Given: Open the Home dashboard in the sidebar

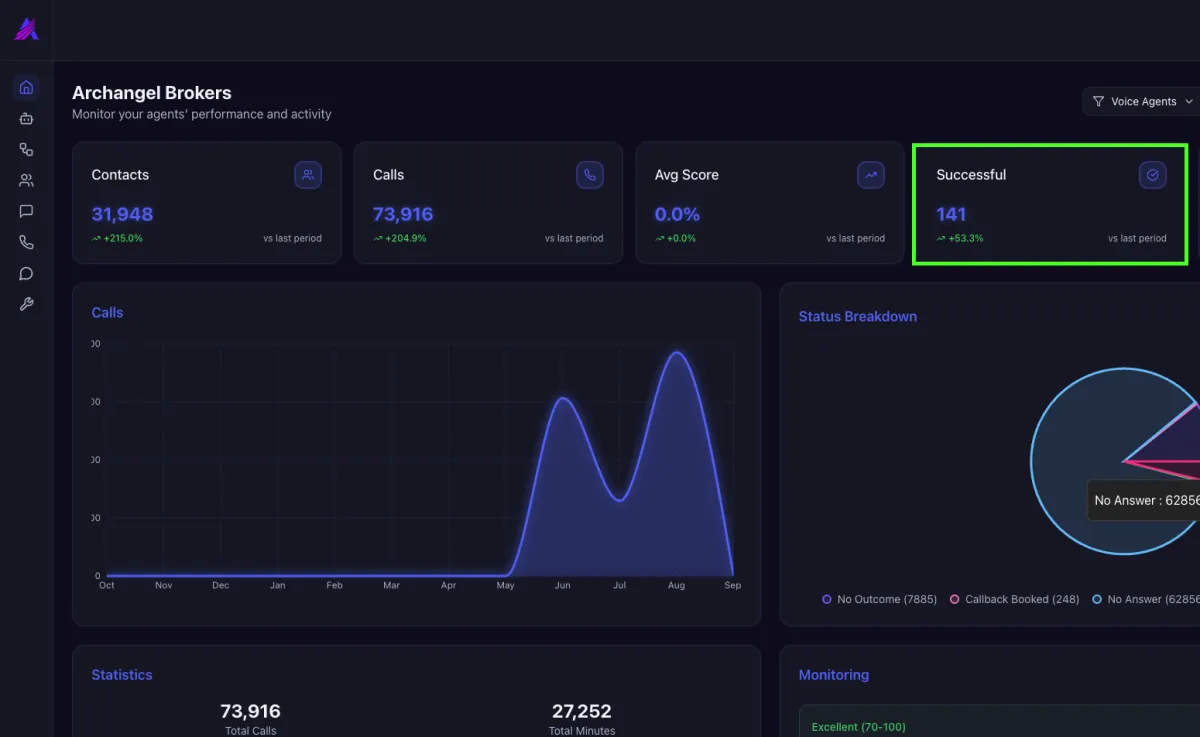Looking at the screenshot, I should (x=26, y=88).
